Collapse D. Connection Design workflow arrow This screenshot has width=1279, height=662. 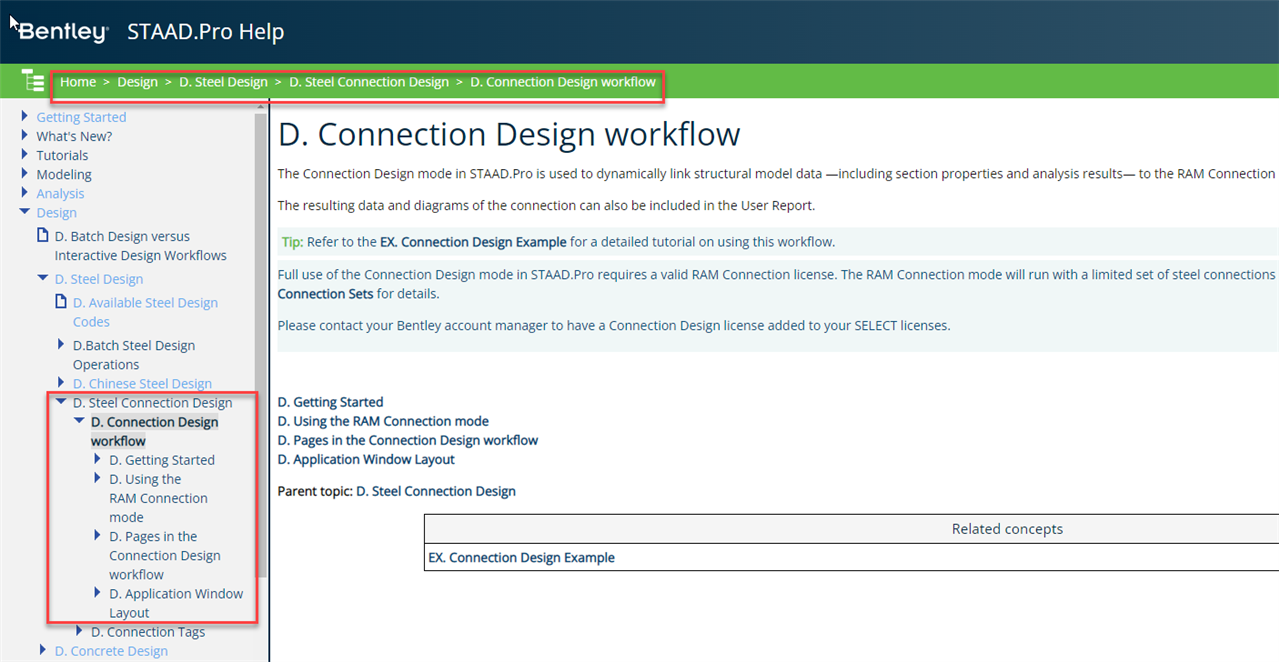(x=79, y=421)
